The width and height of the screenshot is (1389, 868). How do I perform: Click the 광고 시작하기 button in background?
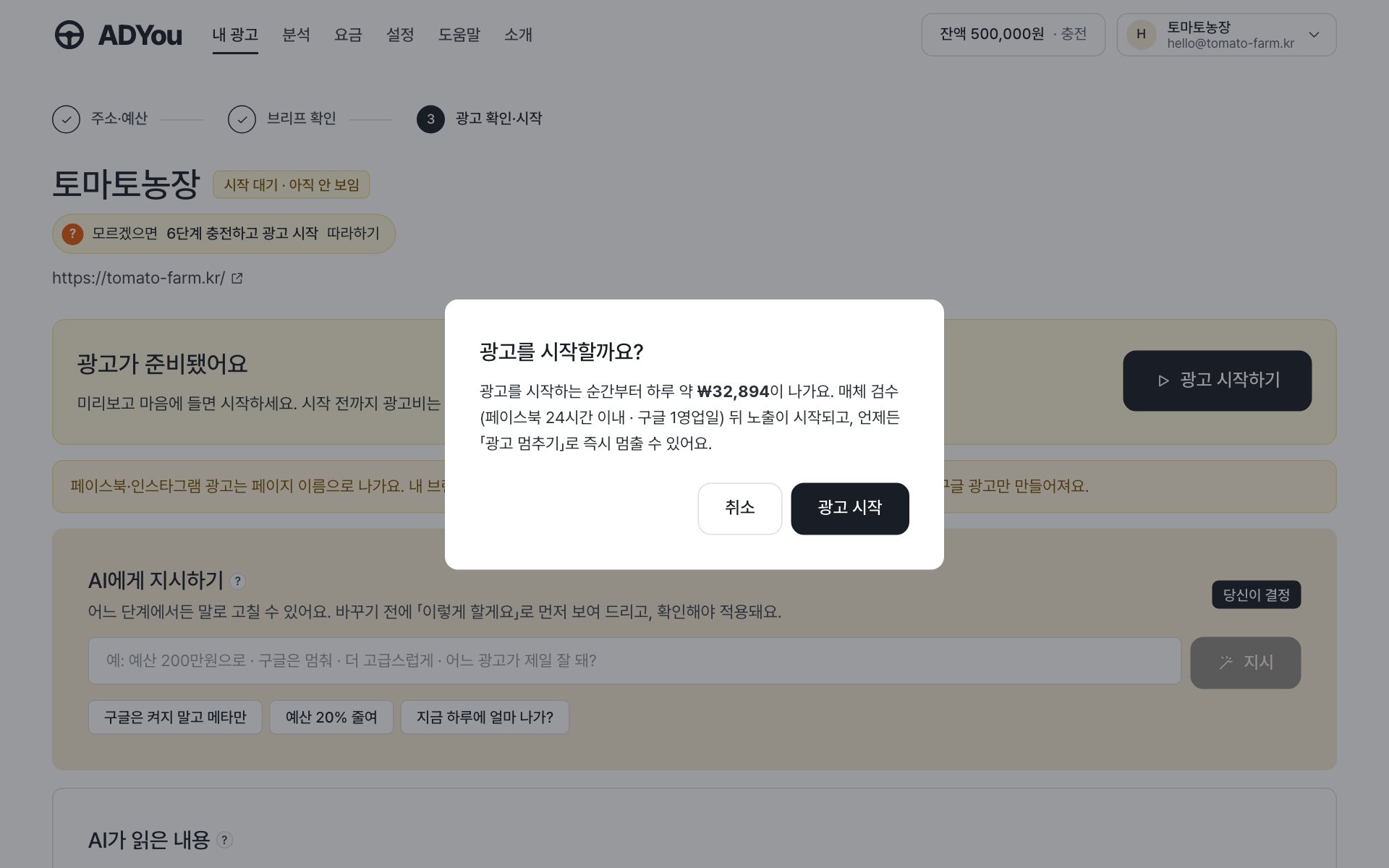(x=1217, y=380)
